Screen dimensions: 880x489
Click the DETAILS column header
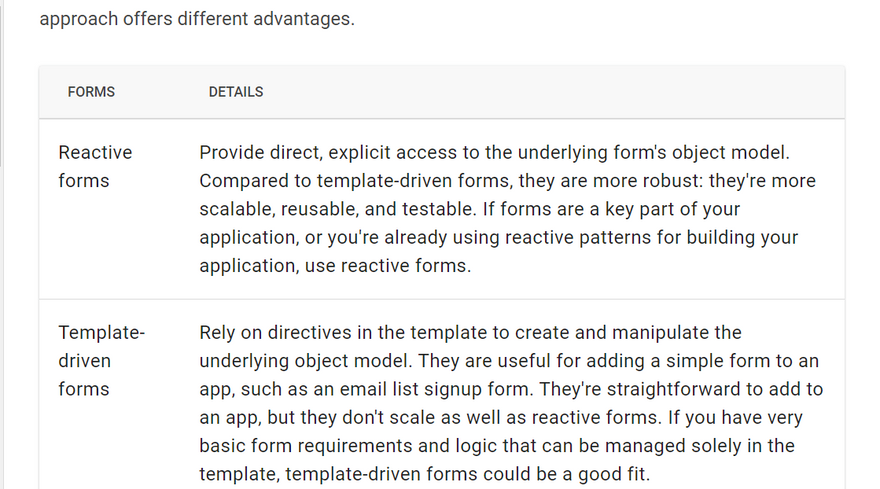tap(236, 92)
